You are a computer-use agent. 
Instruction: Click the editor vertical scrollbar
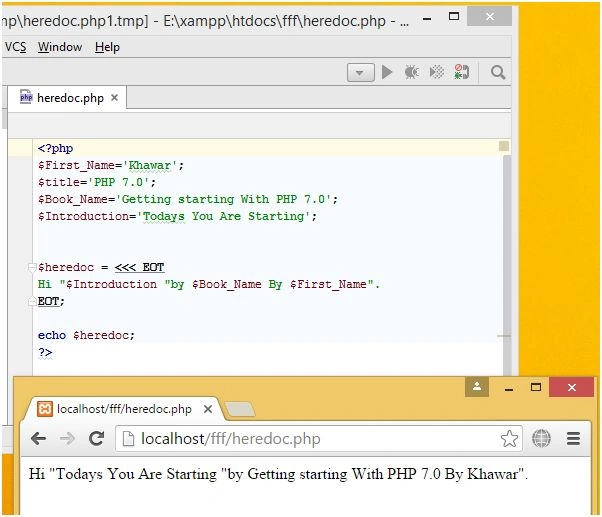(507, 265)
